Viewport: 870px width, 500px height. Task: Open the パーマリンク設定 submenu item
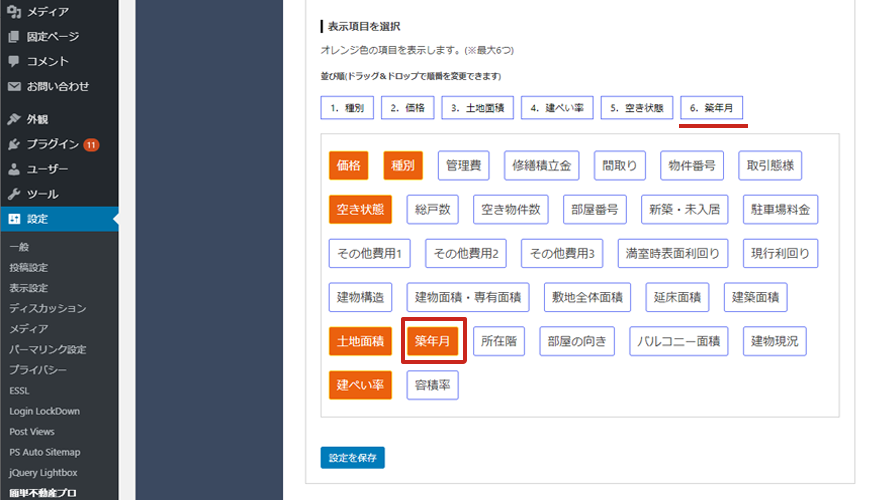47,349
